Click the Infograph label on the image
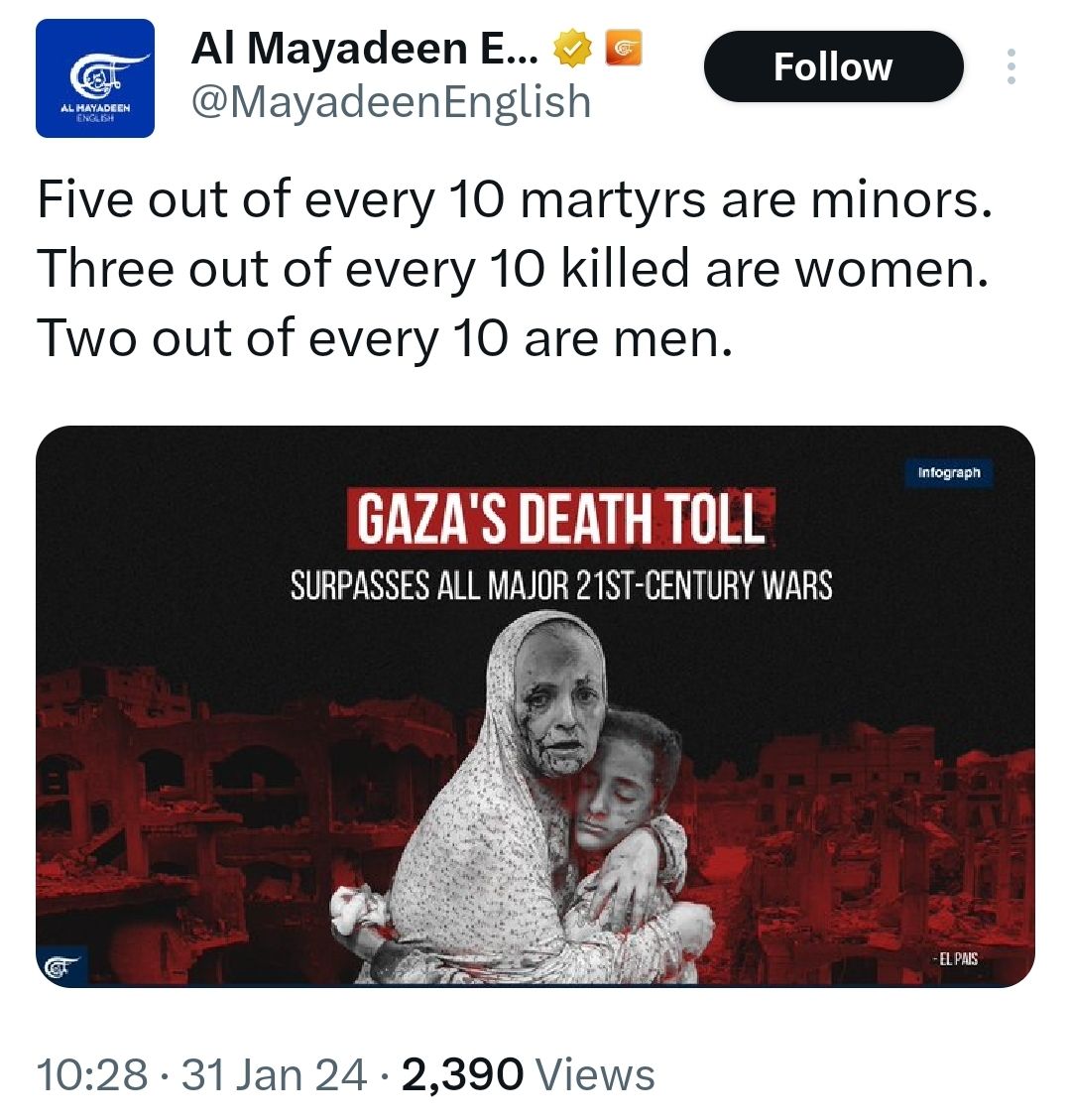This screenshot has height=1120, width=1070. tap(948, 473)
